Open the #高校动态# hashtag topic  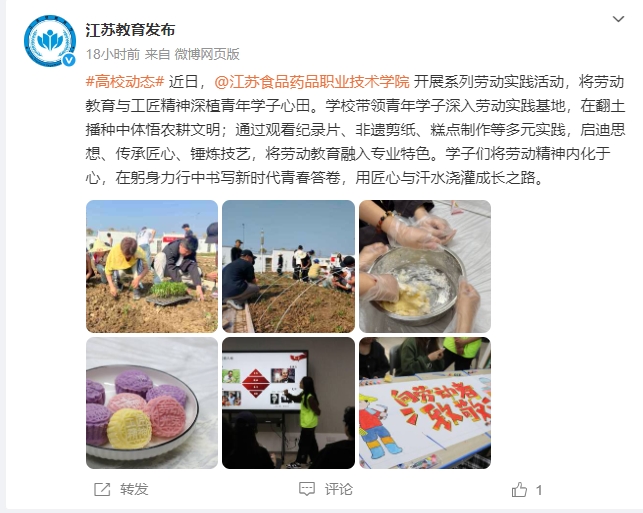tap(125, 82)
